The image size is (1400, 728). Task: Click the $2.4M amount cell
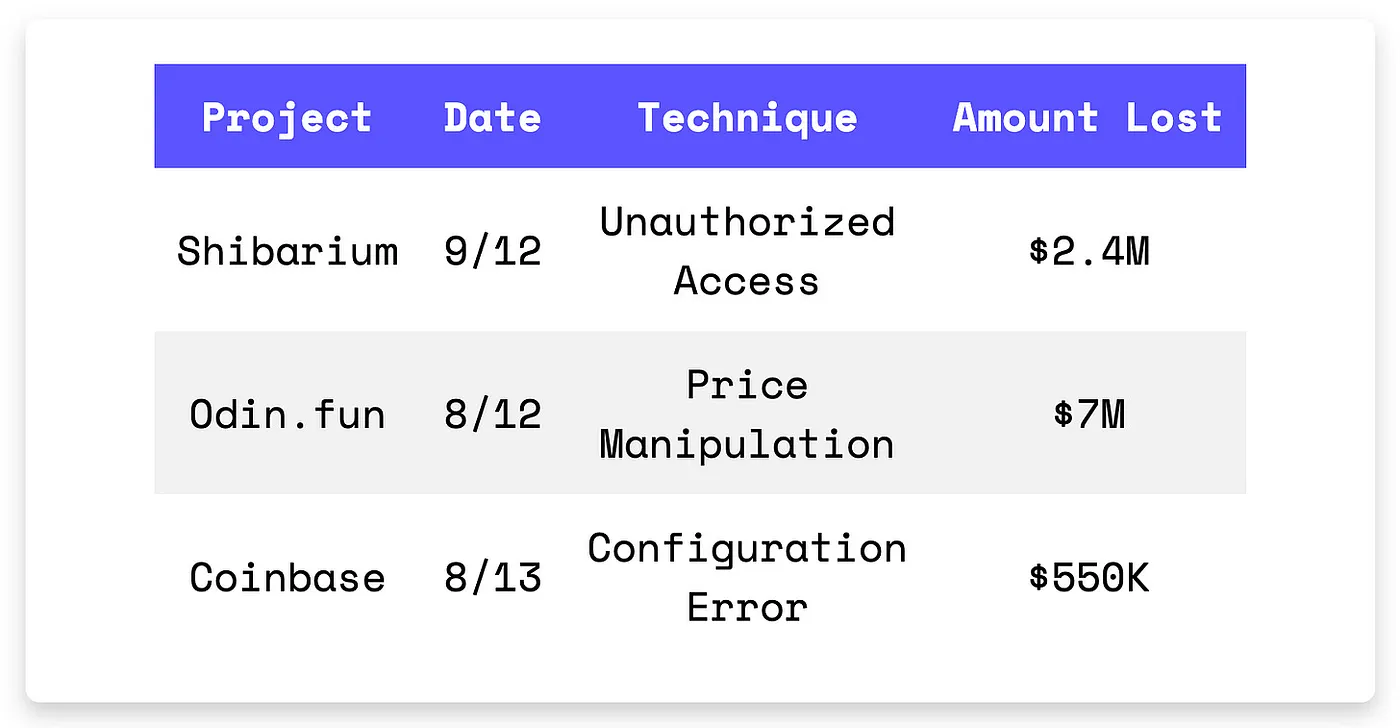(1089, 250)
